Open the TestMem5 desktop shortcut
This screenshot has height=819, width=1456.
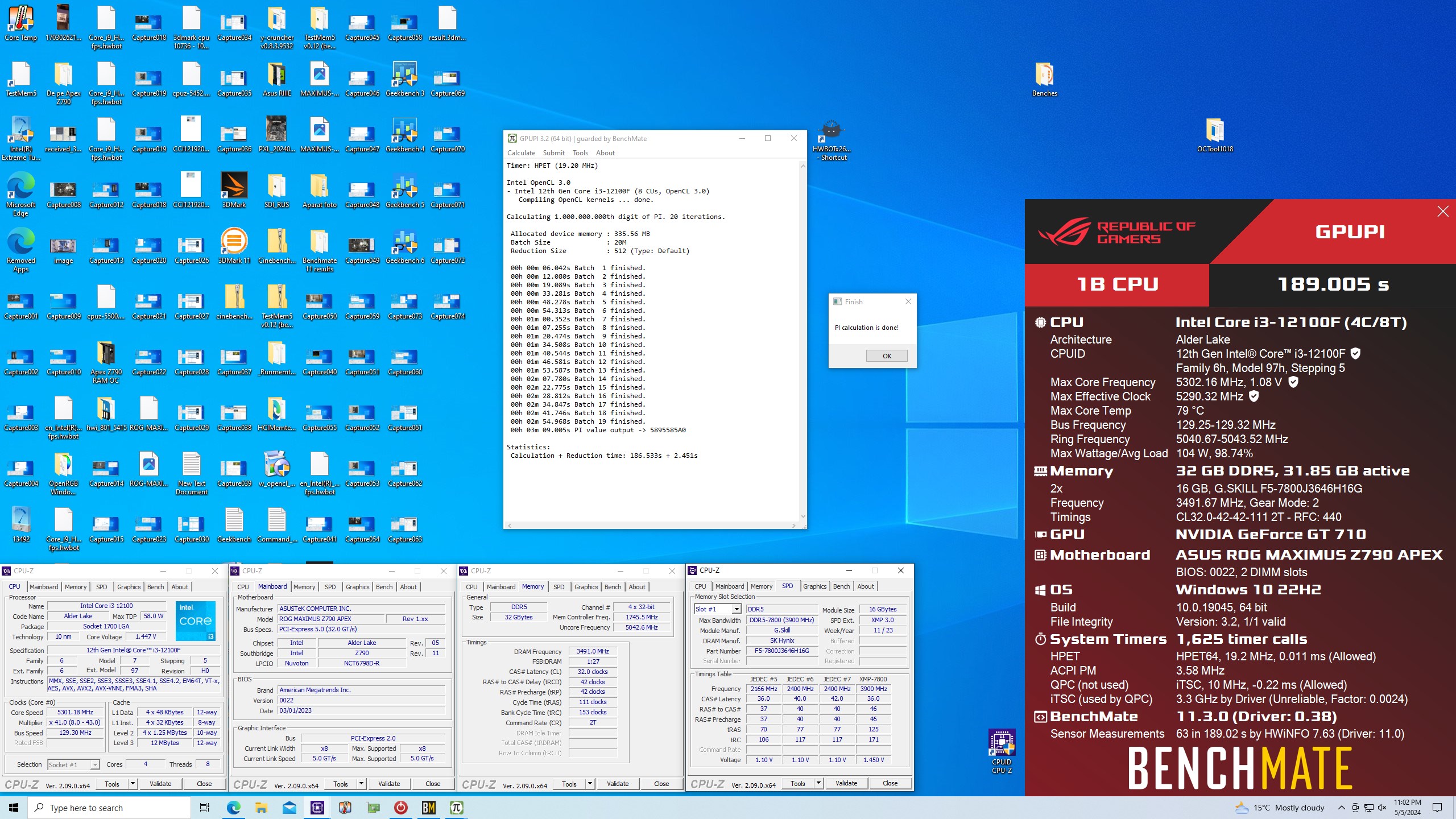[x=20, y=80]
